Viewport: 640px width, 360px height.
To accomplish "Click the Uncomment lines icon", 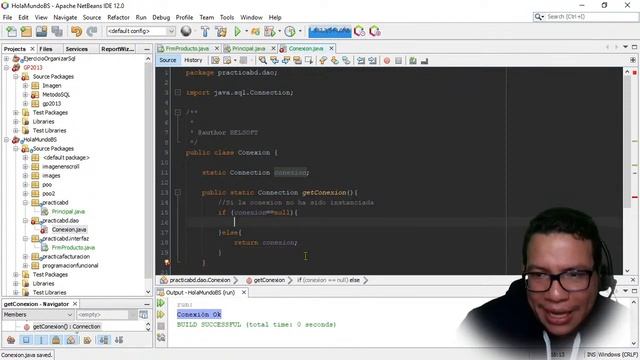I will [424, 60].
